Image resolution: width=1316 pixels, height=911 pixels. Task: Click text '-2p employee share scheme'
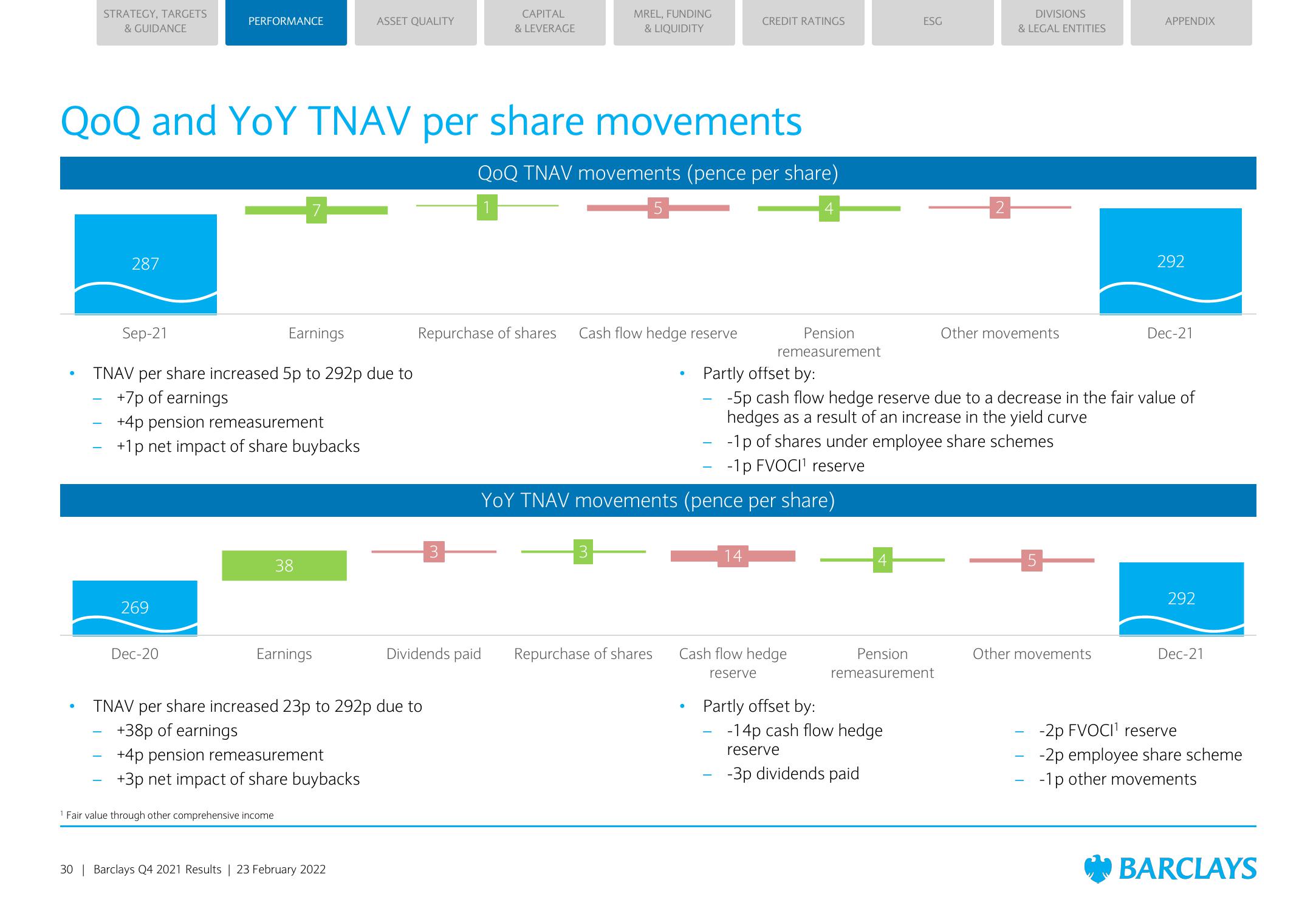pyautogui.click(x=1140, y=755)
